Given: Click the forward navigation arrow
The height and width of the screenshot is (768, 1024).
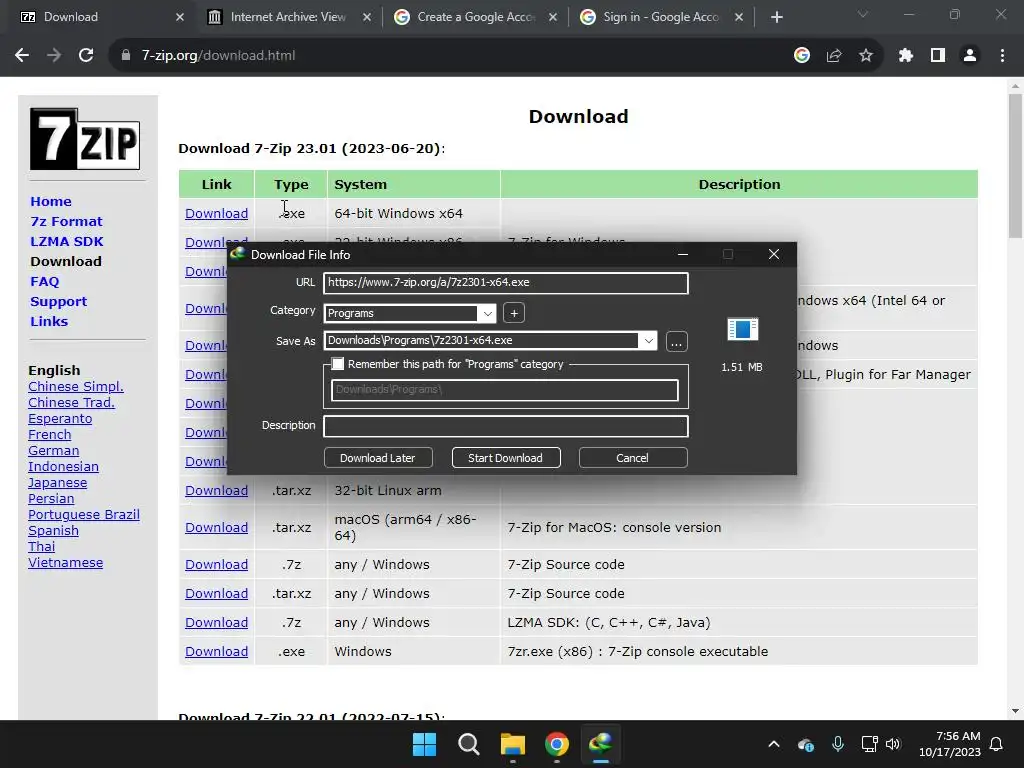Looking at the screenshot, I should click(54, 56).
